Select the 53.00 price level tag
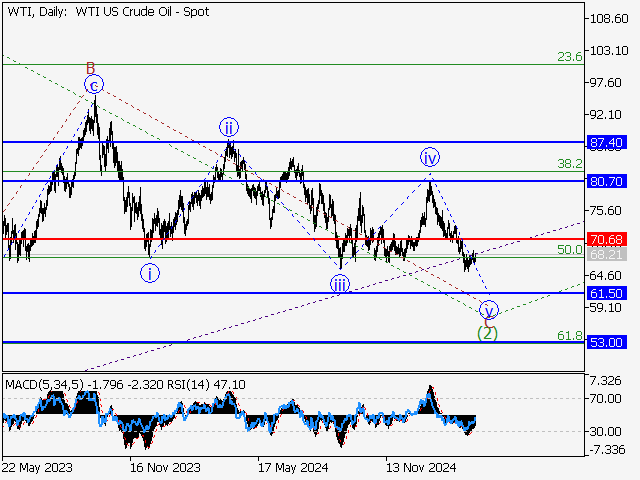The image size is (640, 480). tap(607, 342)
